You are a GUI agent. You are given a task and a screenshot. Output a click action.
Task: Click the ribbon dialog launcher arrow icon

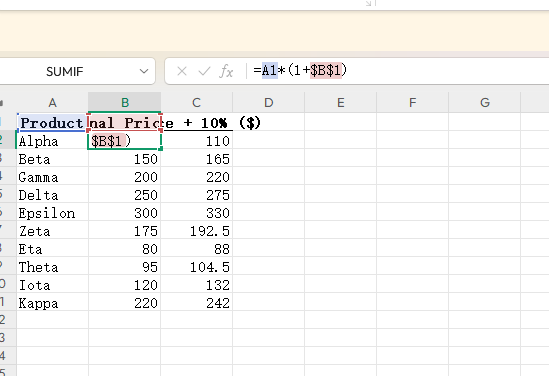tap(368, 3)
